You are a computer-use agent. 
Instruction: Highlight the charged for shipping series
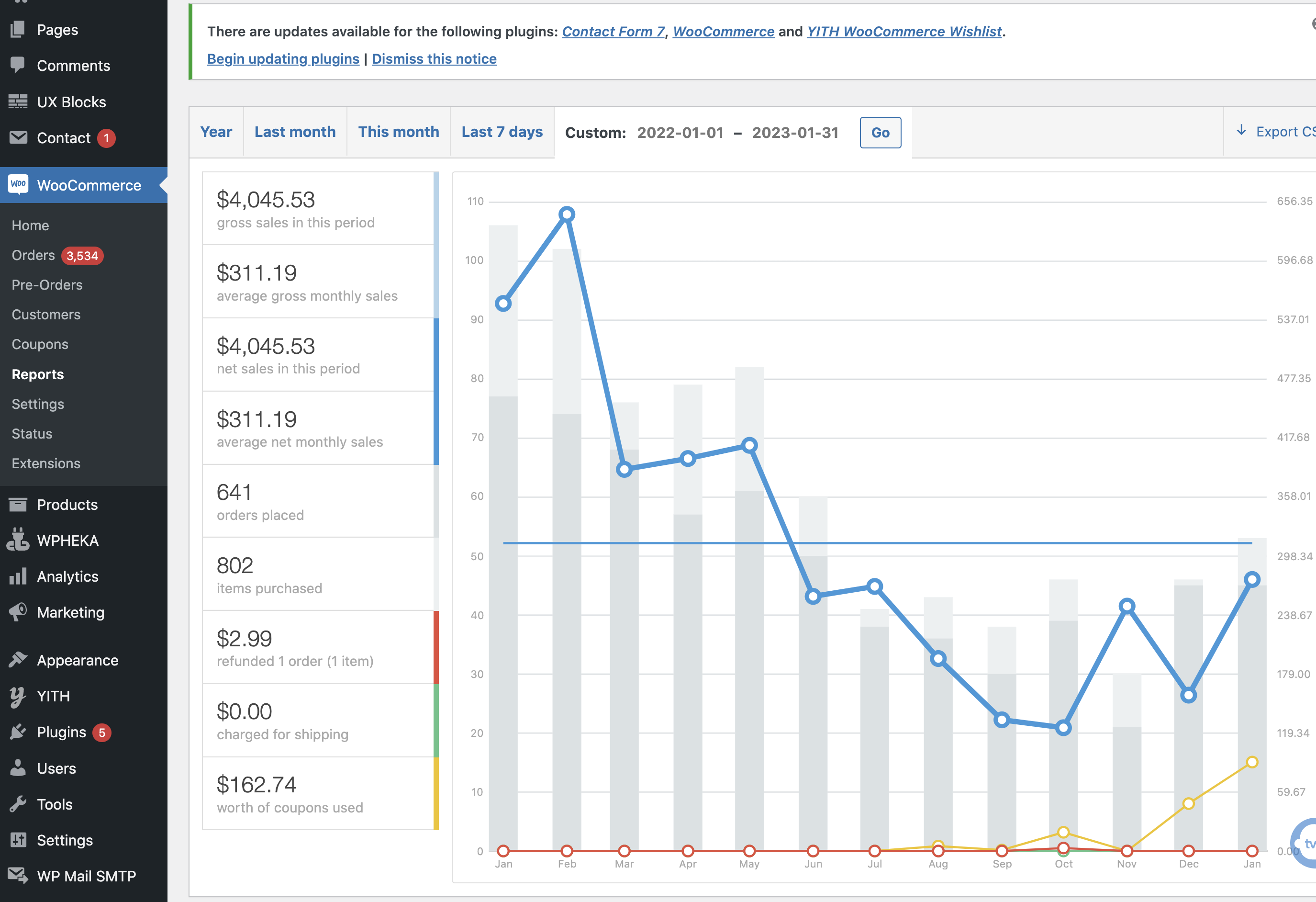(321, 720)
